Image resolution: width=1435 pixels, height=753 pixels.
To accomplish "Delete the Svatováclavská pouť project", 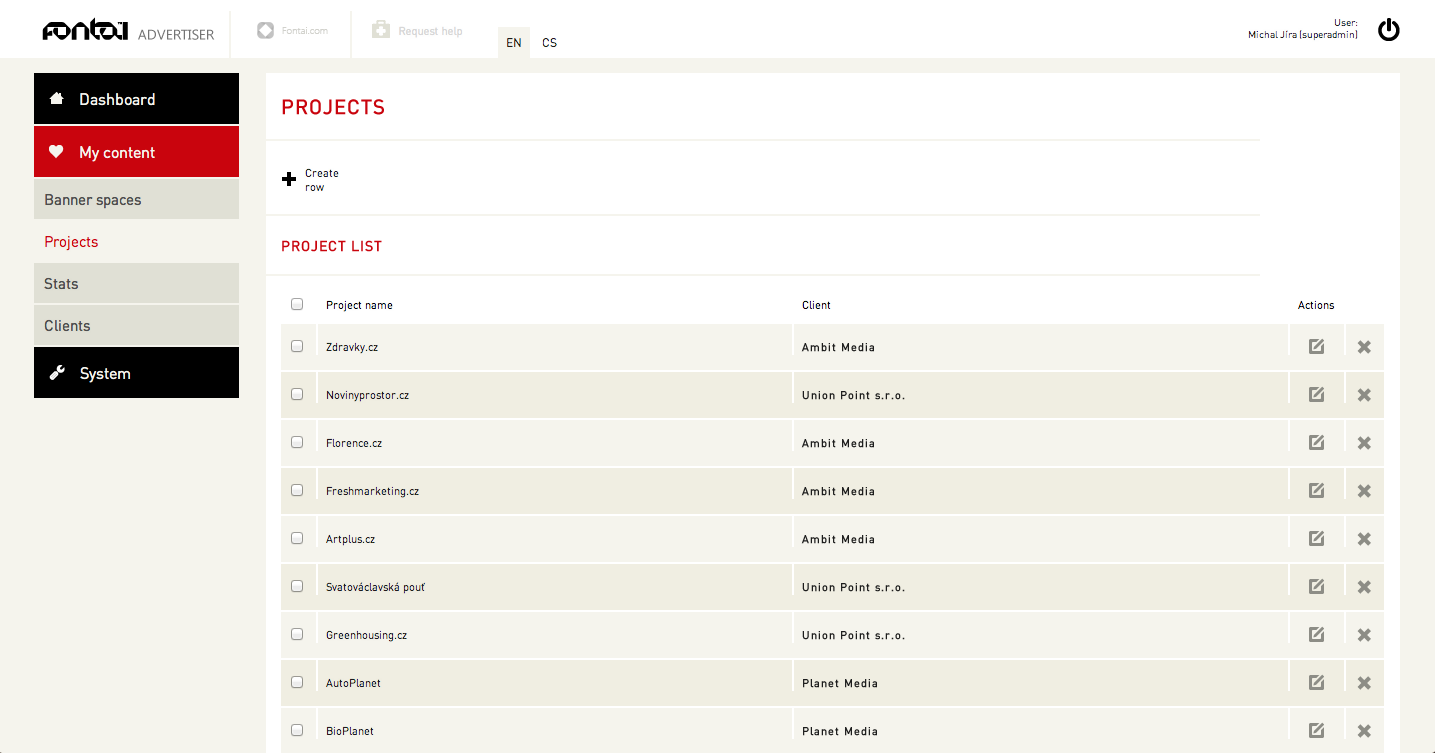I will click(1364, 587).
